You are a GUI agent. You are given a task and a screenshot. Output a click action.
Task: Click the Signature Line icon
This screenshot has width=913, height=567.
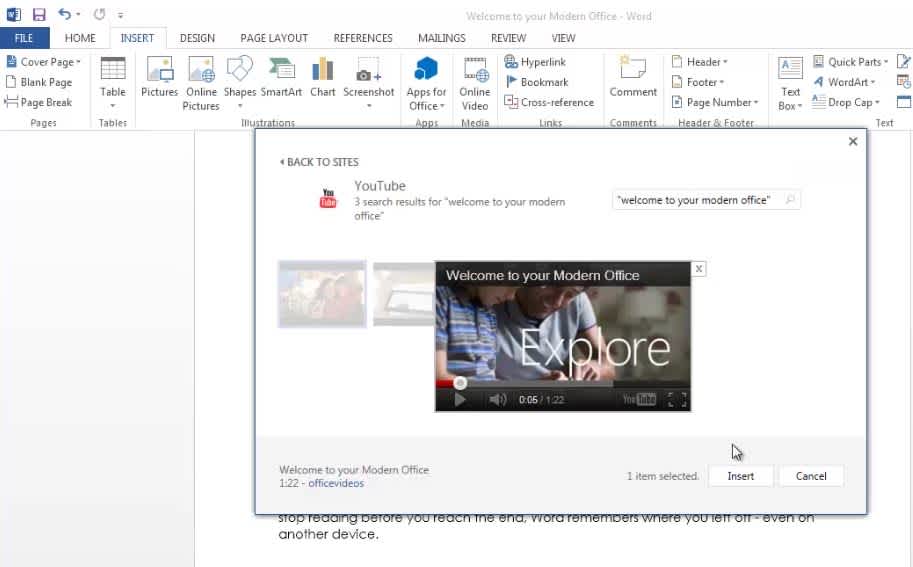click(904, 62)
